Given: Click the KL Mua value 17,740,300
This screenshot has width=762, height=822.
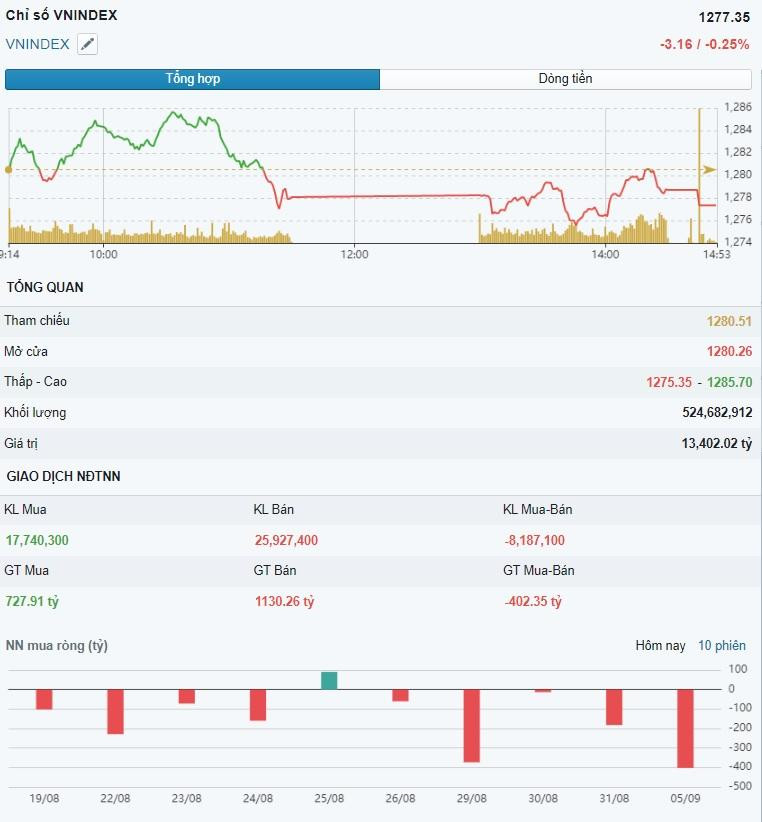Looking at the screenshot, I should pyautogui.click(x=37, y=540).
